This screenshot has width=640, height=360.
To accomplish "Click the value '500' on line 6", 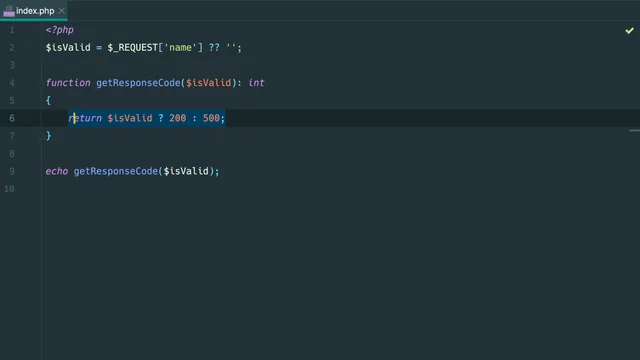I will (x=211, y=118).
